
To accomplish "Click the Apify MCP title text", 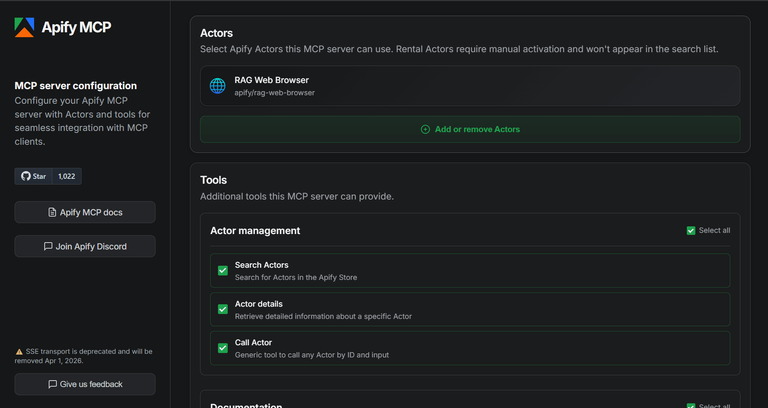I will point(76,27).
